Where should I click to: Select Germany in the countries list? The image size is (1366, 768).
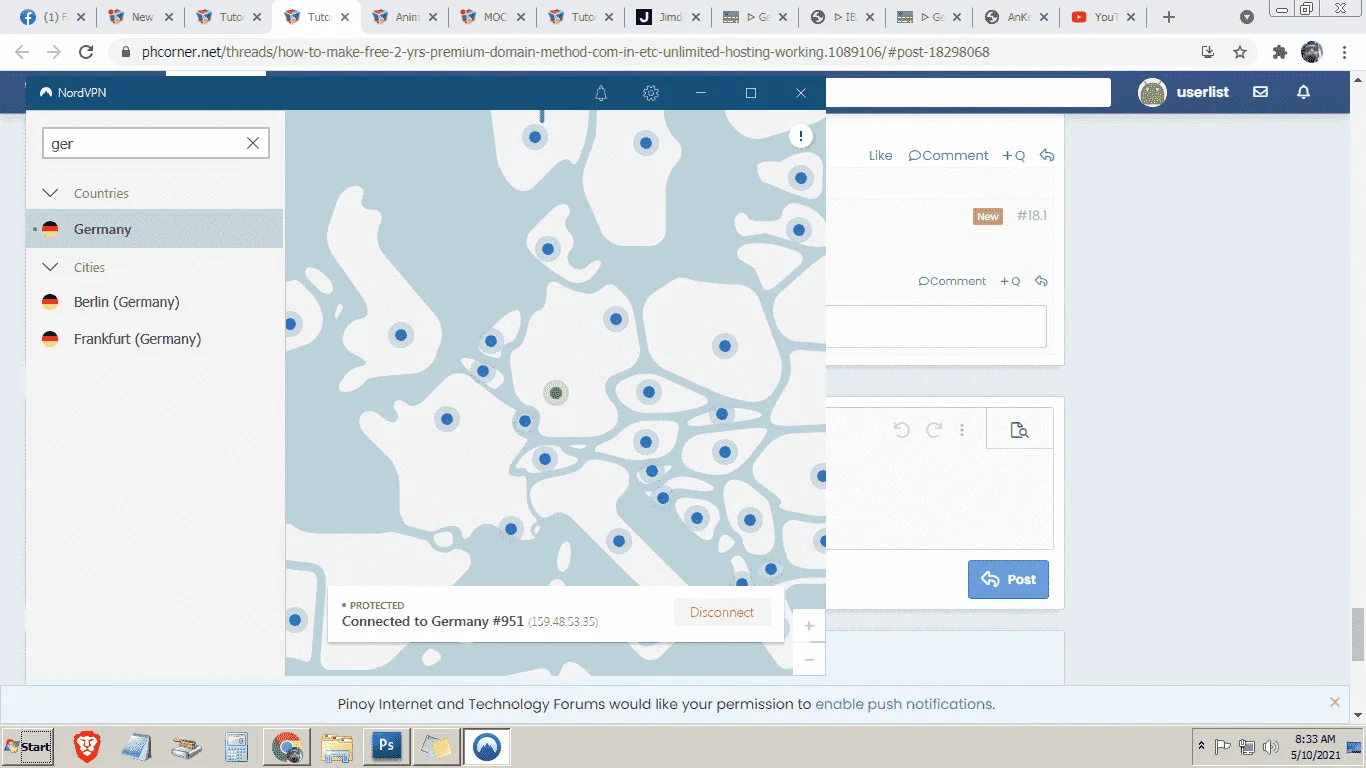154,229
